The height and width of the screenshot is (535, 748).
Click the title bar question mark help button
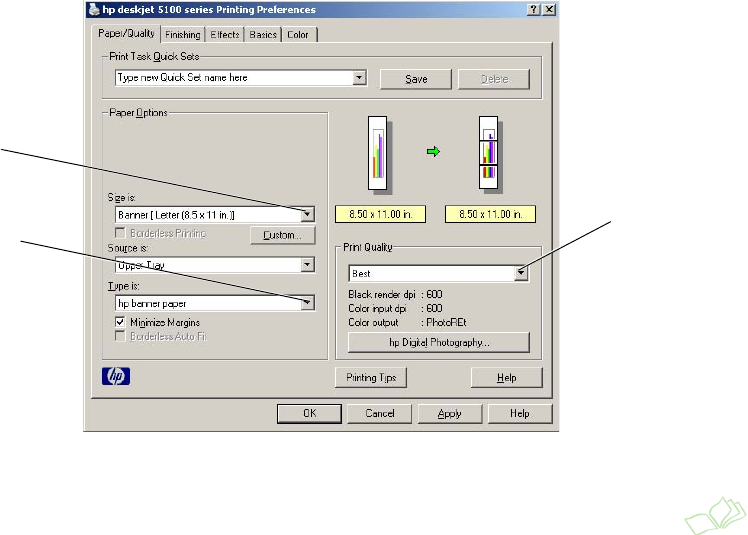click(x=534, y=9)
